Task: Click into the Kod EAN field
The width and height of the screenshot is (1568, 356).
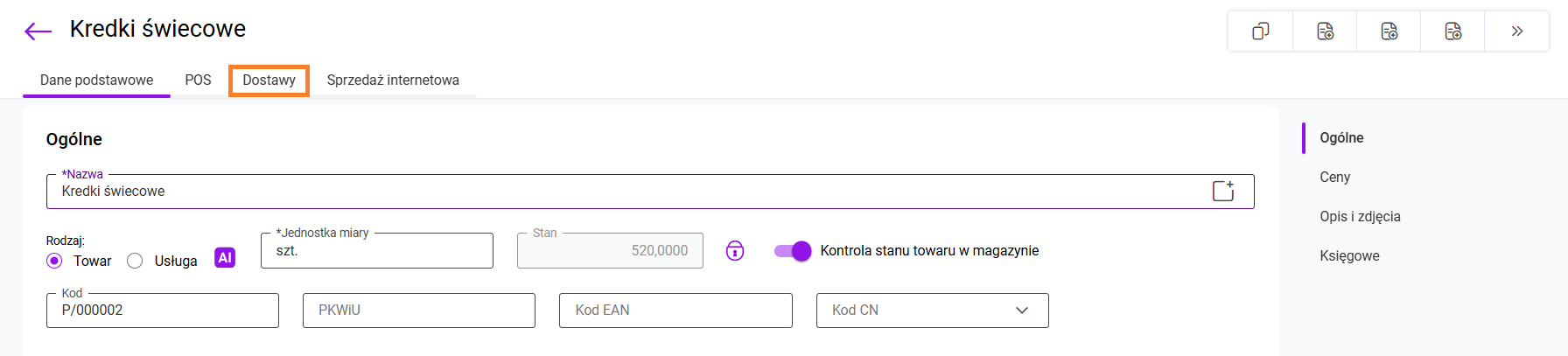Action: [675, 311]
